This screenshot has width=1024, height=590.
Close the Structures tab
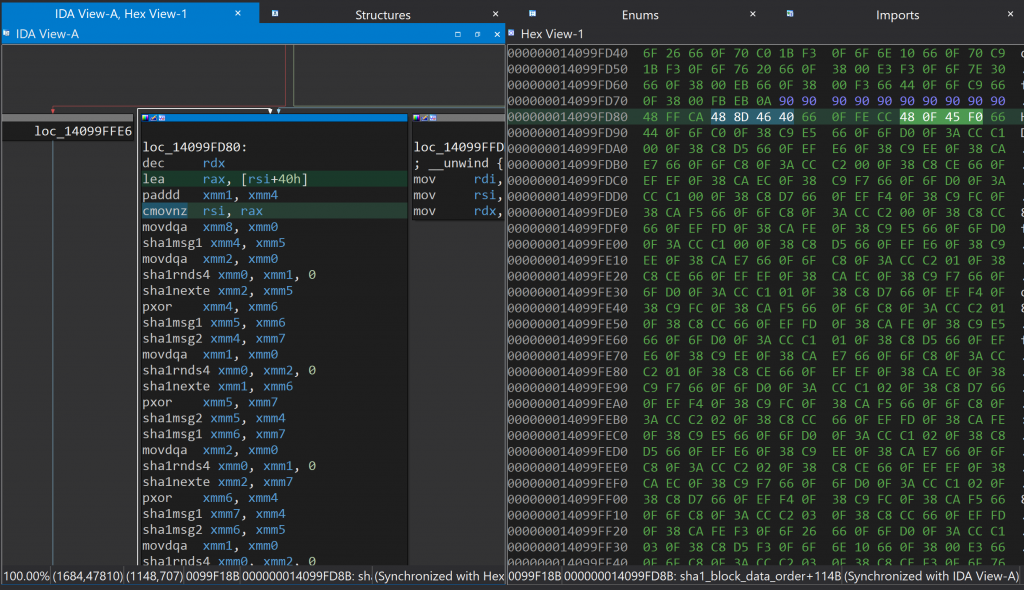[495, 14]
